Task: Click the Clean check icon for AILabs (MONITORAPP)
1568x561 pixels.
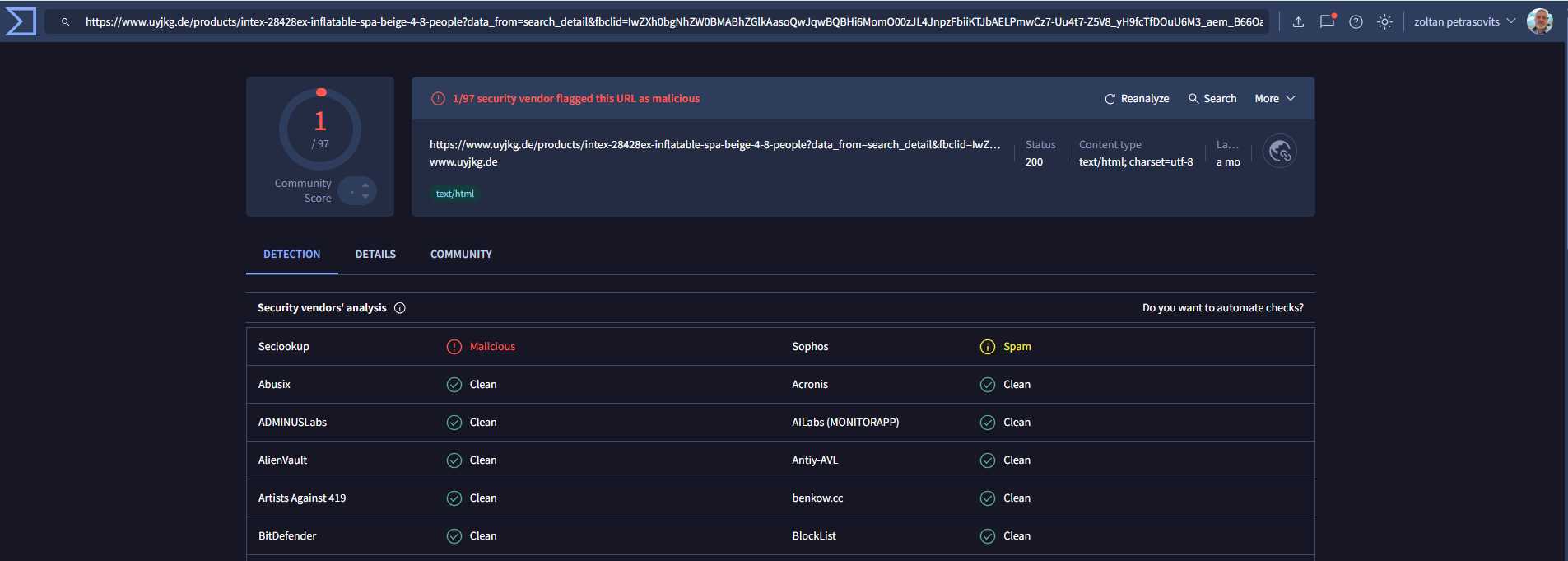Action: coord(988,423)
